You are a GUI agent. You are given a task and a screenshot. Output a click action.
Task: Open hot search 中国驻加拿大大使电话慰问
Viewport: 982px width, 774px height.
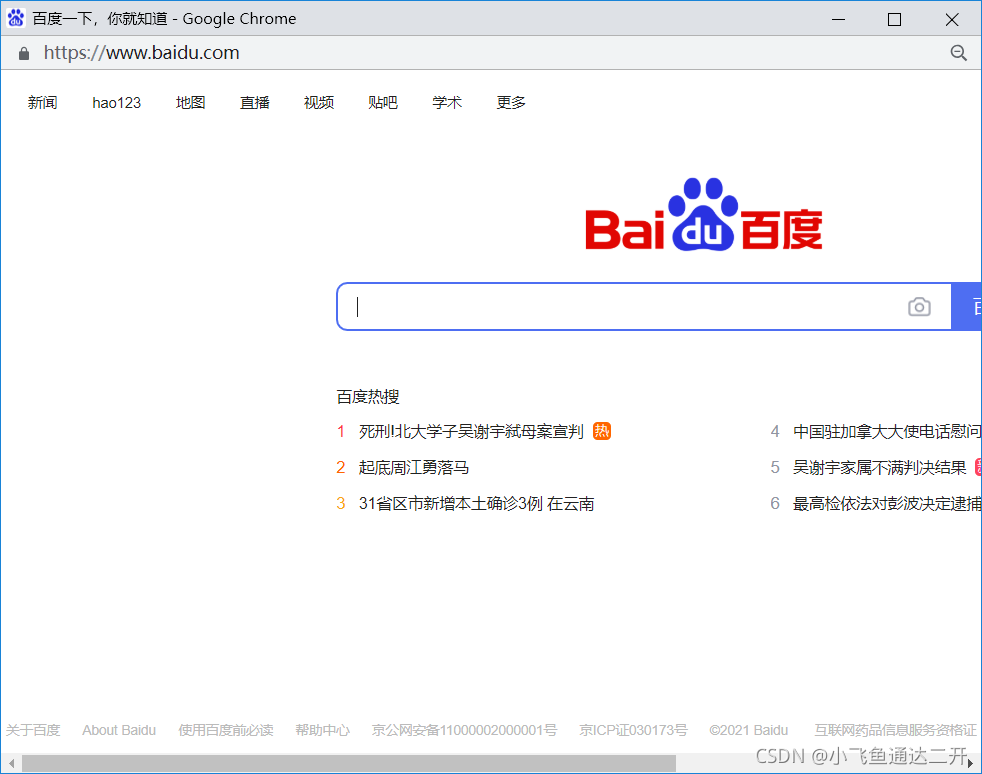pos(887,431)
